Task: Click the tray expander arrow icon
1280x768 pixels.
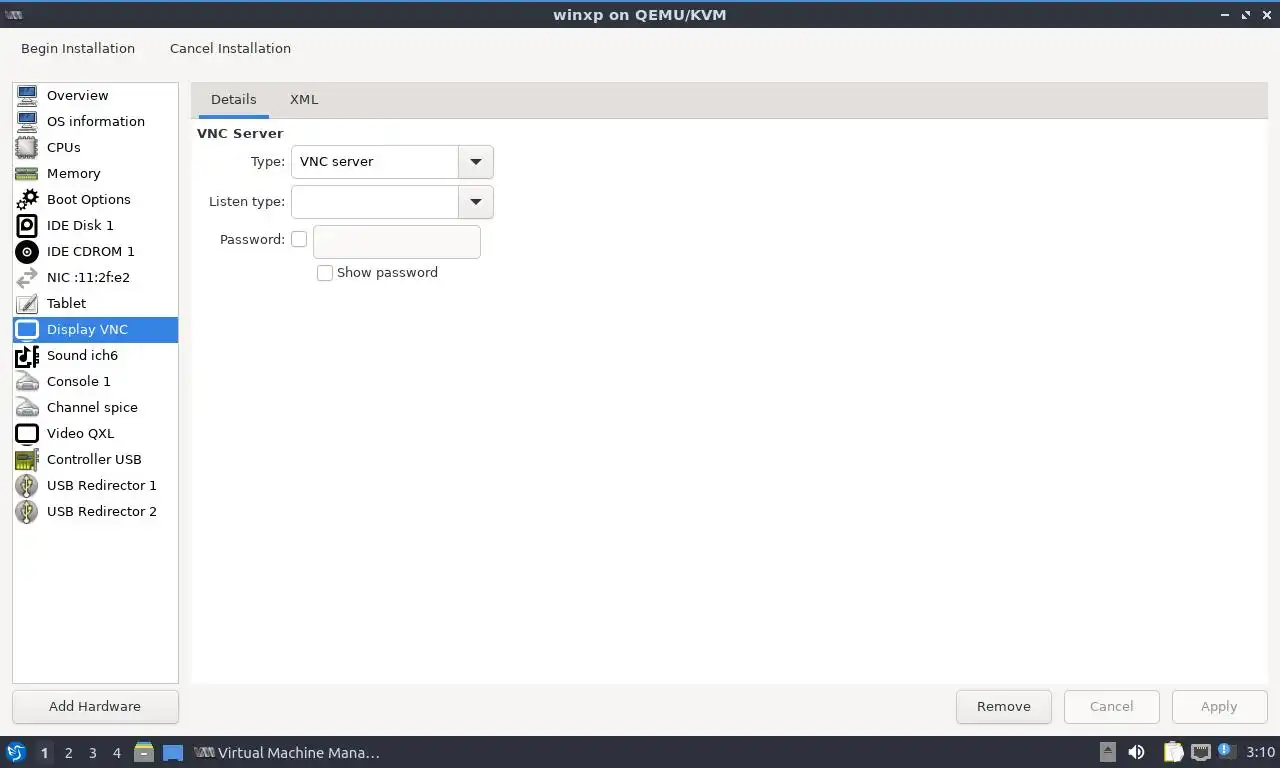Action: (1108, 752)
